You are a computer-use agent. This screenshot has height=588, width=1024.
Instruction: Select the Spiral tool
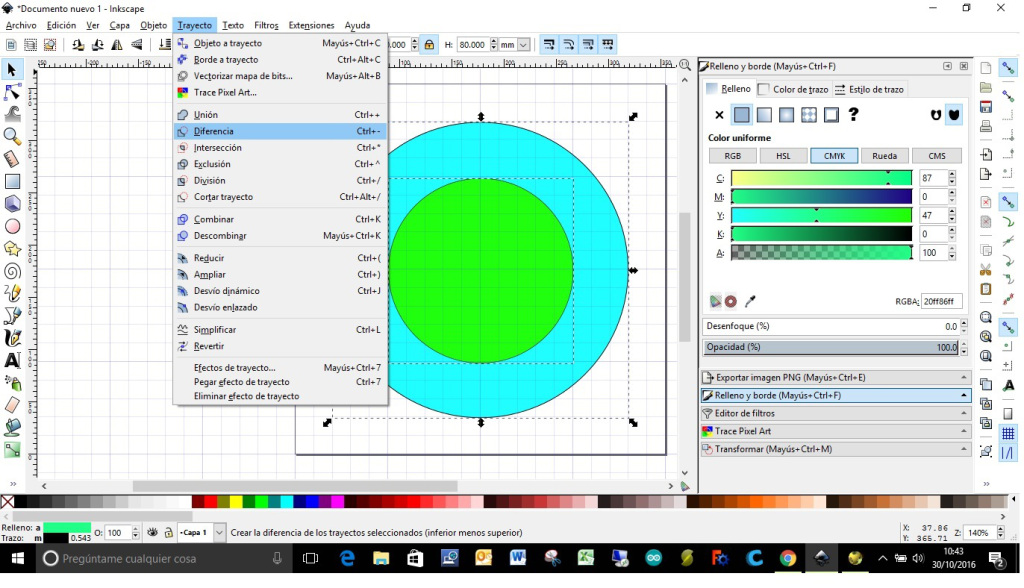[x=12, y=271]
